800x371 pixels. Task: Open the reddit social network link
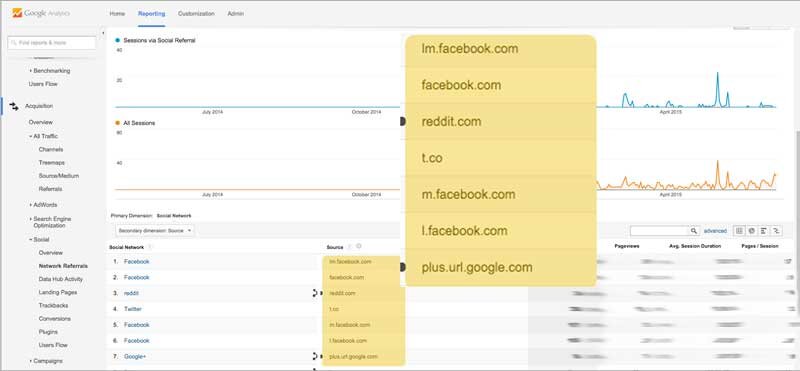pyautogui.click(x=131, y=293)
